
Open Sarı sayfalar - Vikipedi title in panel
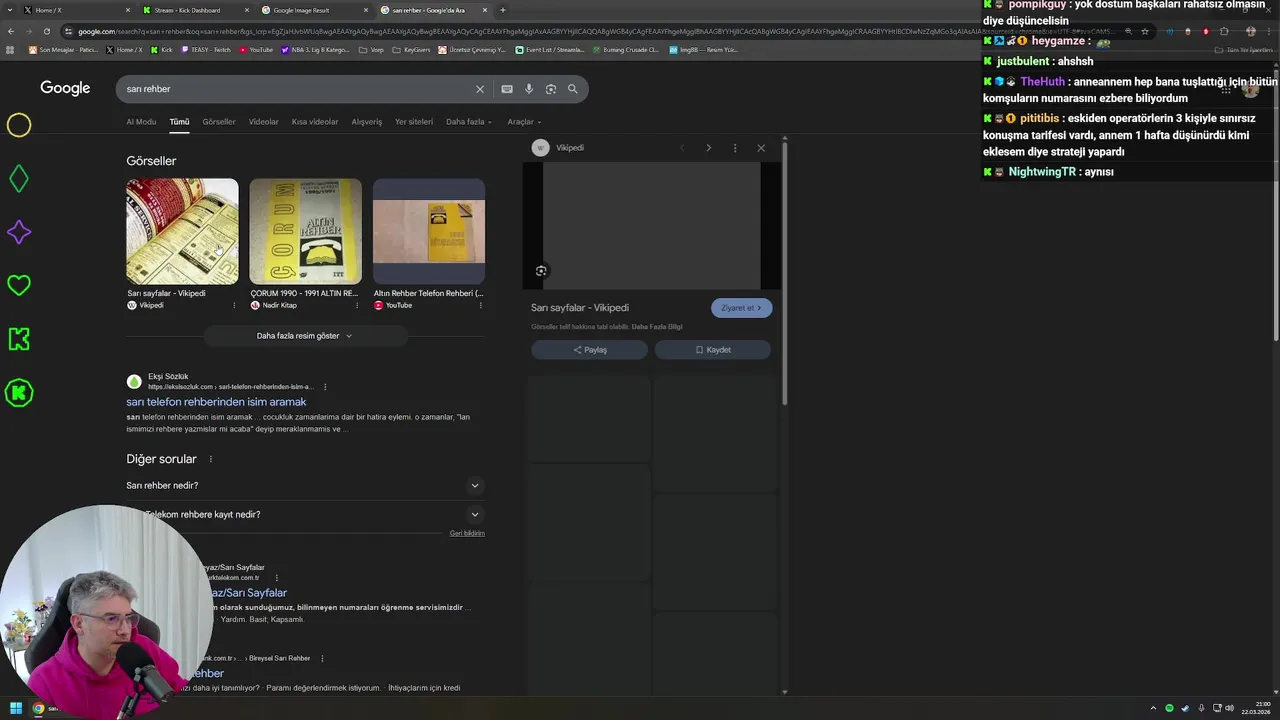click(580, 308)
